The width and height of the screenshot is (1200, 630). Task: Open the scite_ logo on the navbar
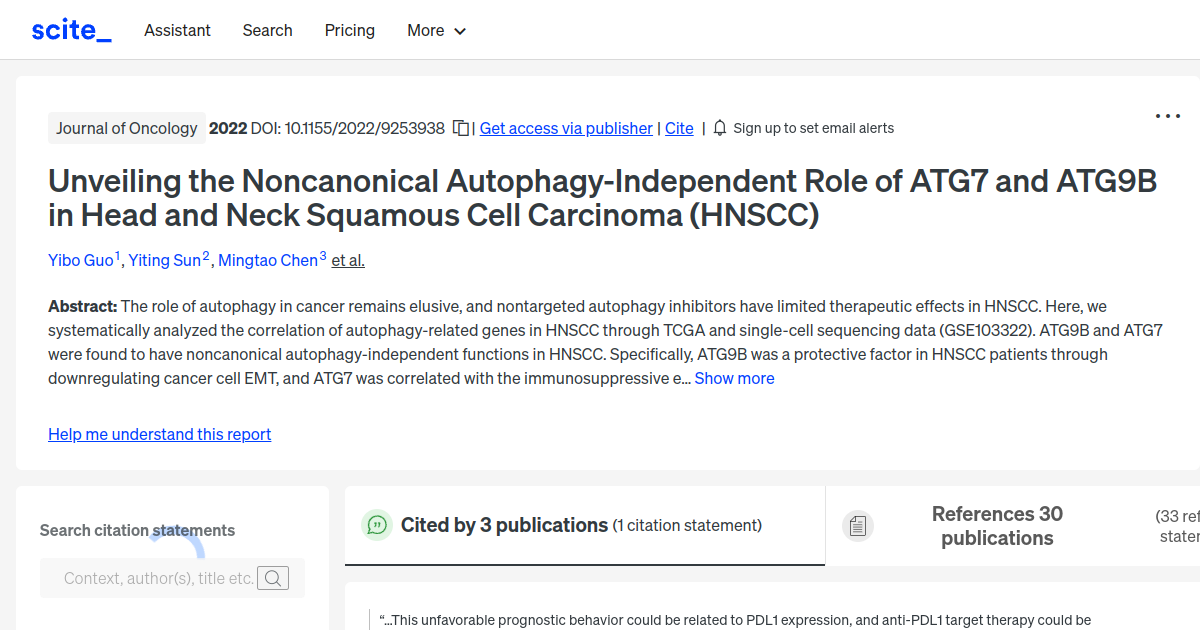tap(71, 29)
